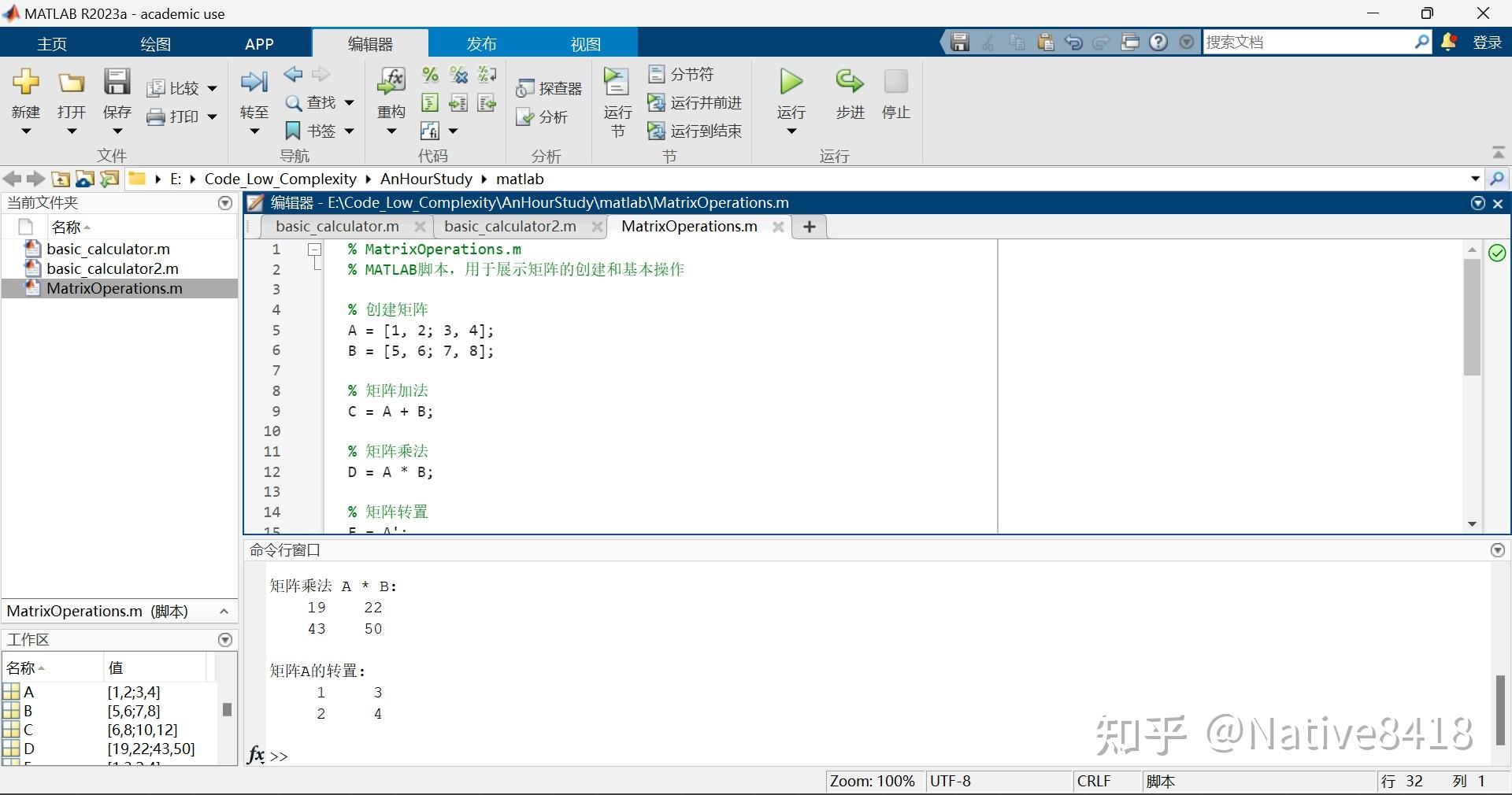Open the 查找 (Find) dropdown arrow

[x=349, y=102]
